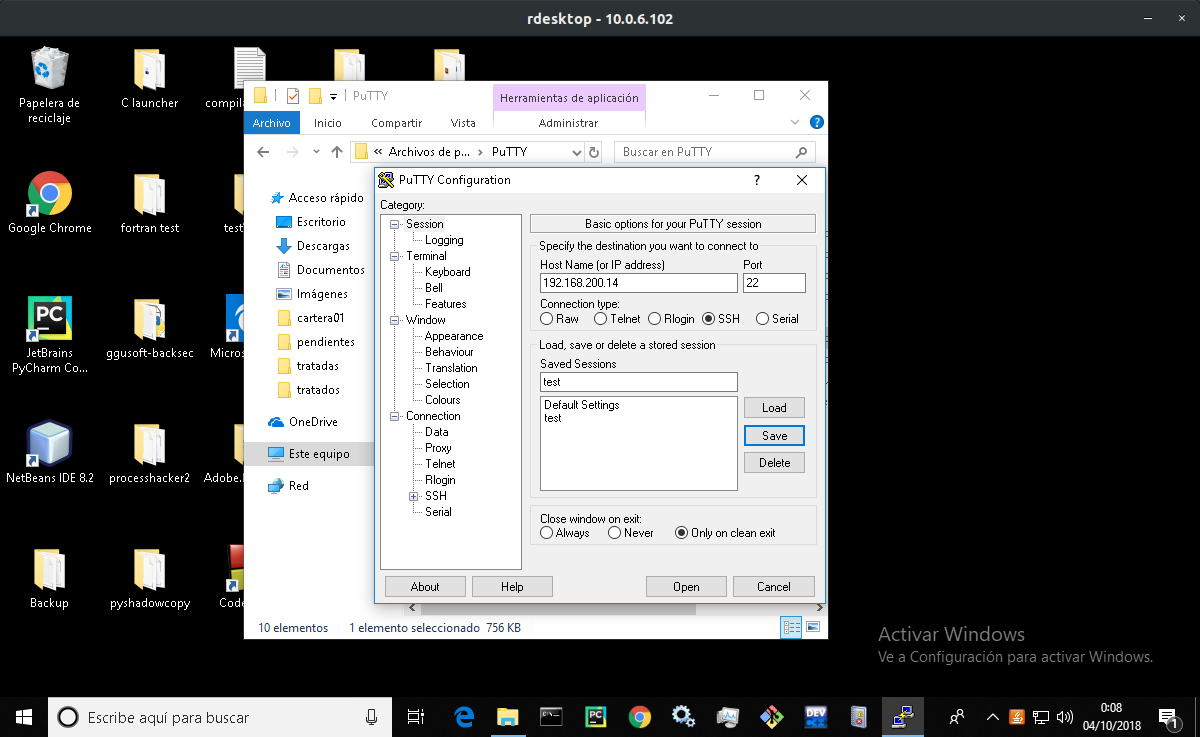This screenshot has height=737, width=1200.
Task: Open PyCharm from the taskbar
Action: pos(595,717)
